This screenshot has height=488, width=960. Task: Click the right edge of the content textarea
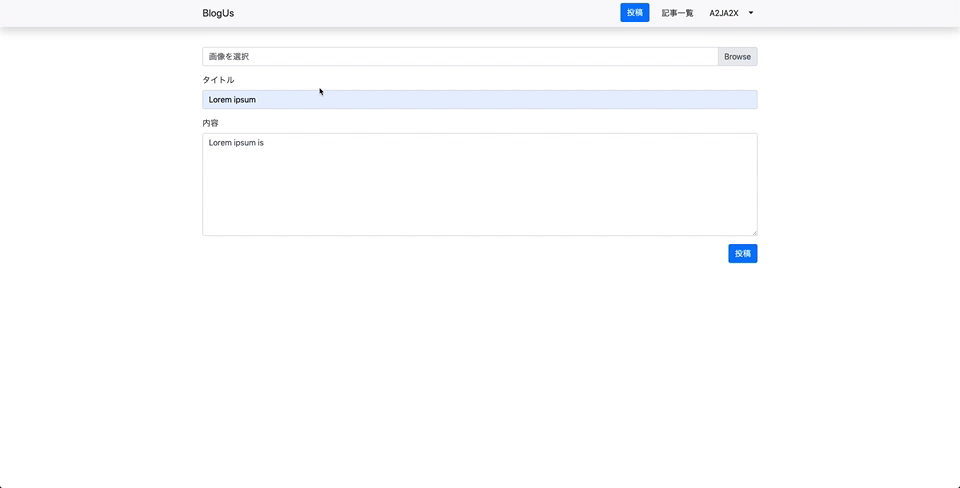click(x=754, y=185)
